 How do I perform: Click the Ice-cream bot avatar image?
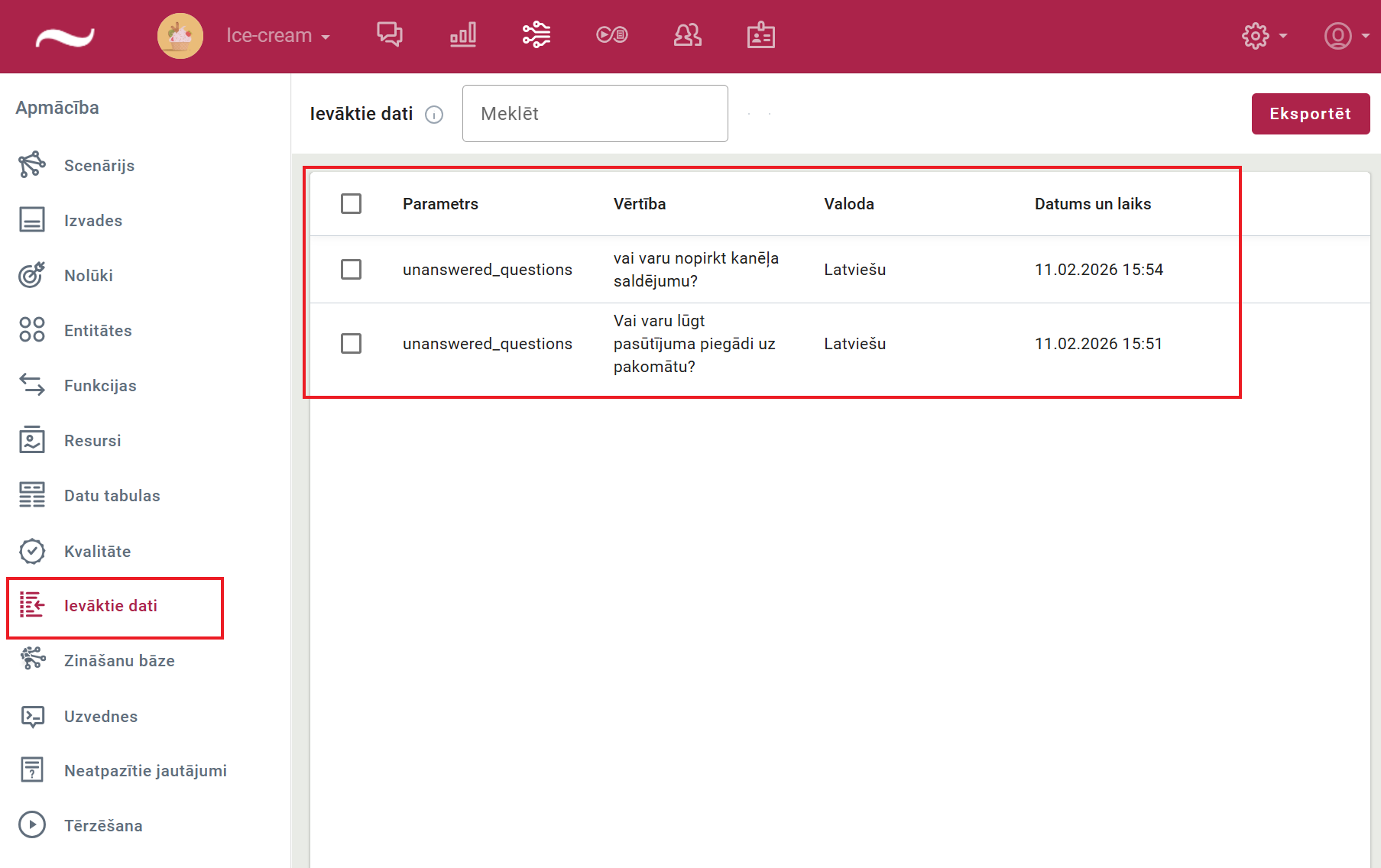(180, 36)
